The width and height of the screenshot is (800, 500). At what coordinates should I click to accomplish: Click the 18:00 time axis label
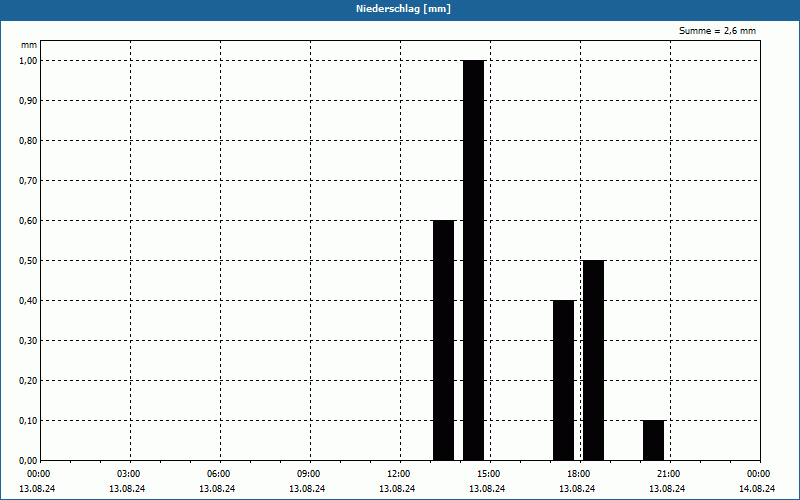pos(579,474)
